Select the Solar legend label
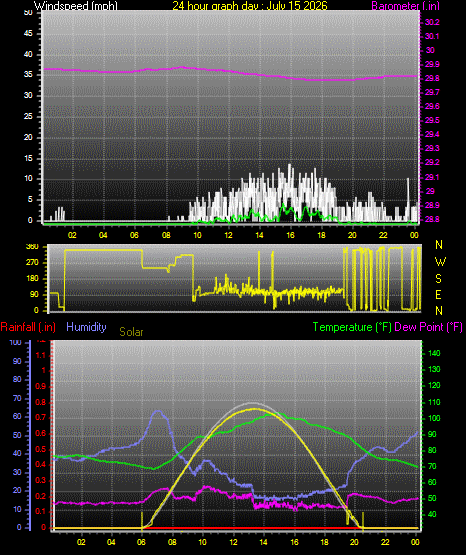 (x=131, y=332)
